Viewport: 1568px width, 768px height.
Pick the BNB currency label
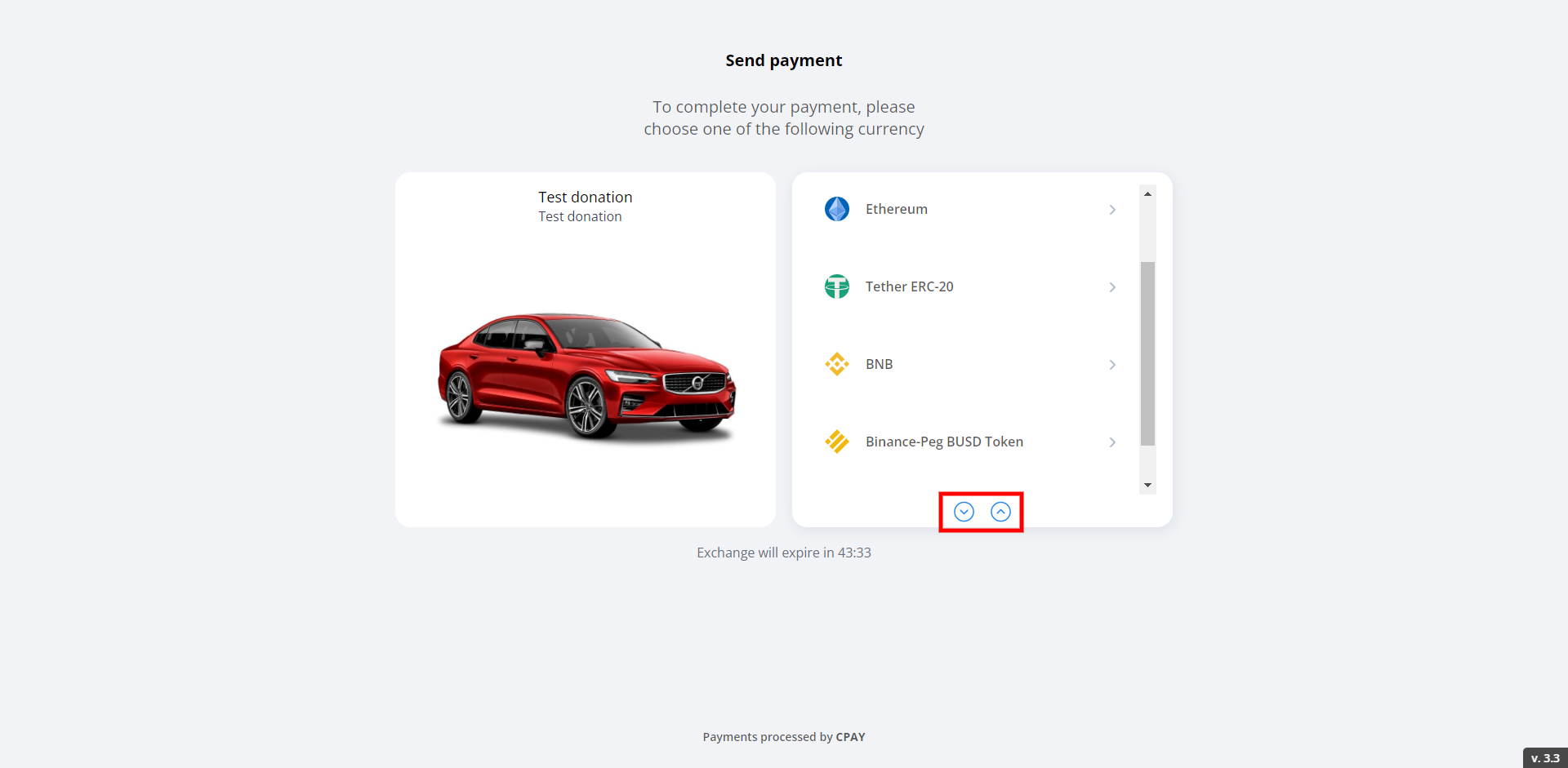(x=879, y=364)
